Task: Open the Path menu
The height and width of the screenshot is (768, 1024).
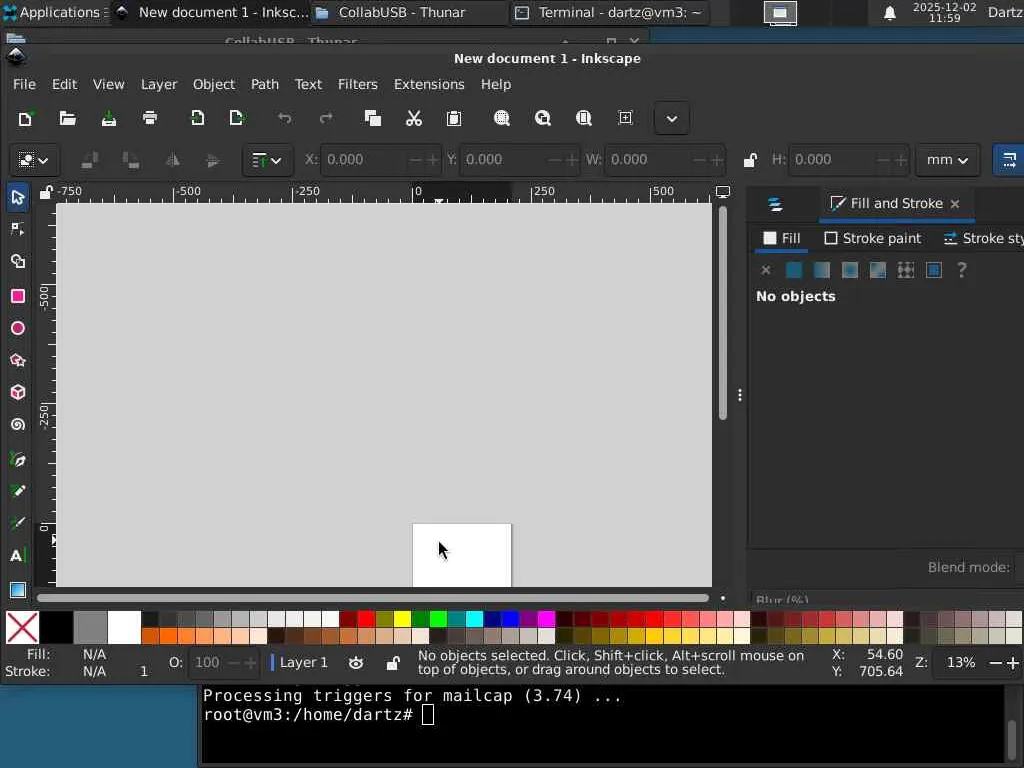Action: (264, 84)
